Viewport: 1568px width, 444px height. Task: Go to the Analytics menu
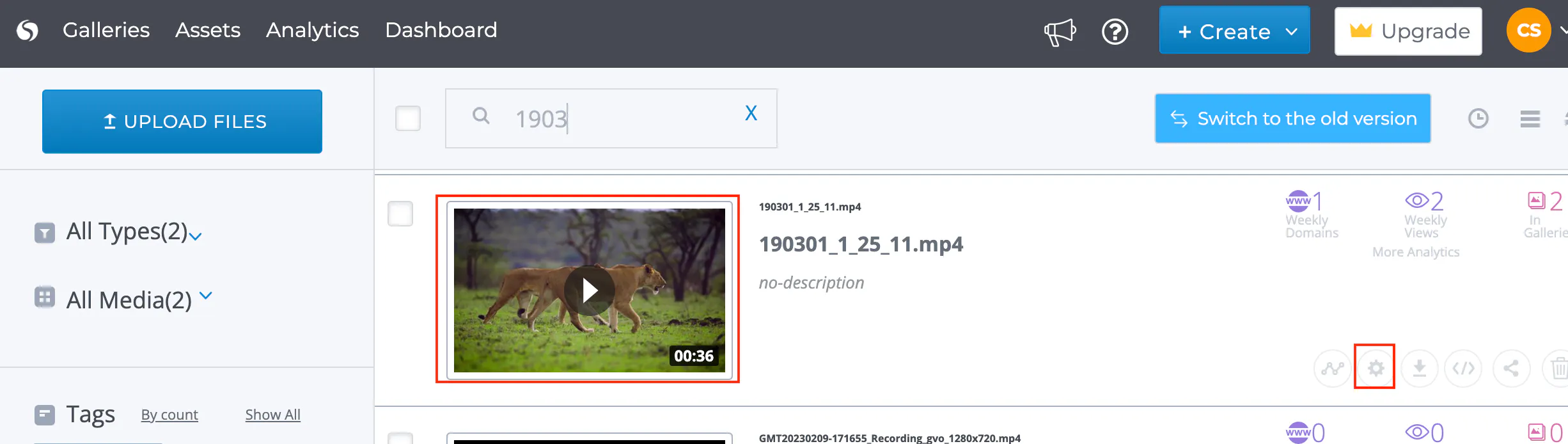tap(313, 30)
